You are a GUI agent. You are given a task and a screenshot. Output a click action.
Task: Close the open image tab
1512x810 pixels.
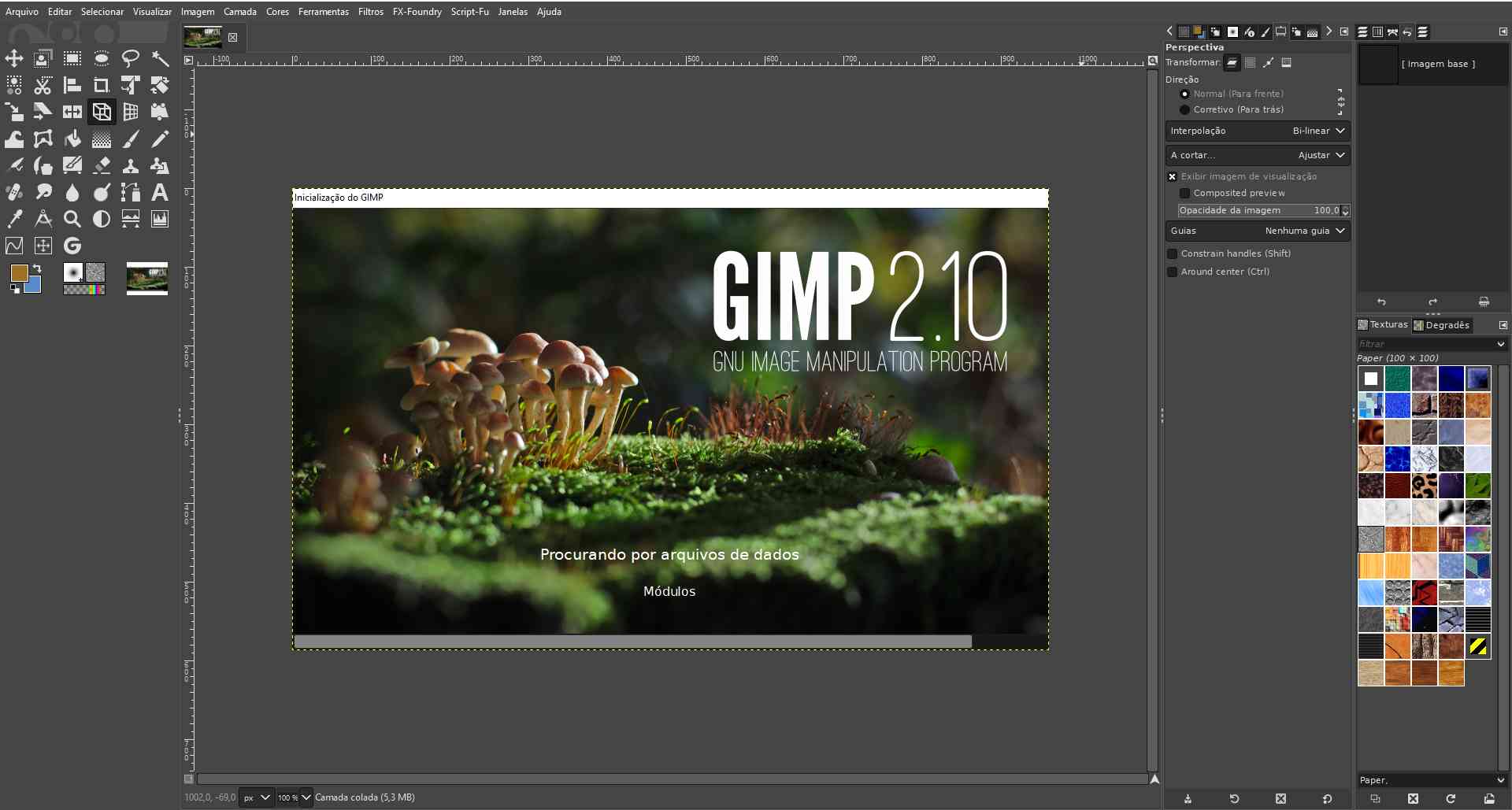click(x=233, y=37)
